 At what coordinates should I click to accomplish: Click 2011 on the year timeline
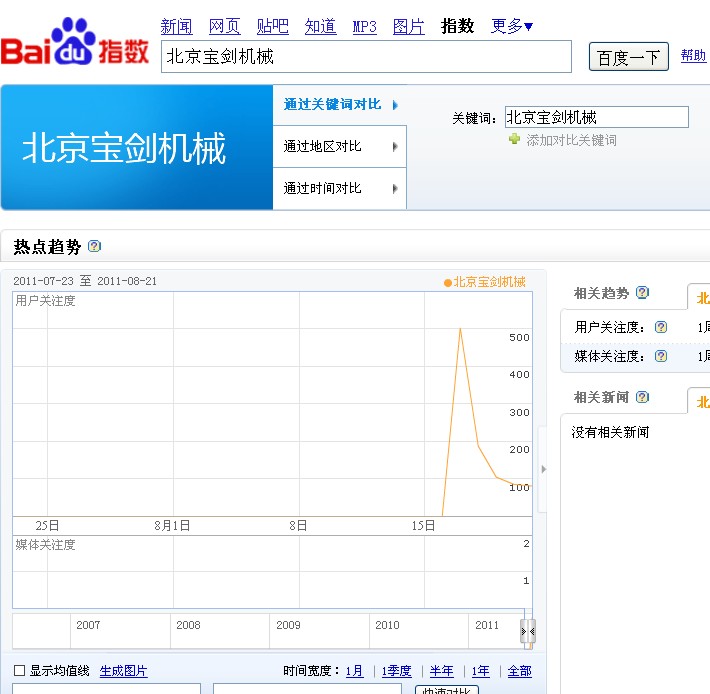pyautogui.click(x=487, y=625)
